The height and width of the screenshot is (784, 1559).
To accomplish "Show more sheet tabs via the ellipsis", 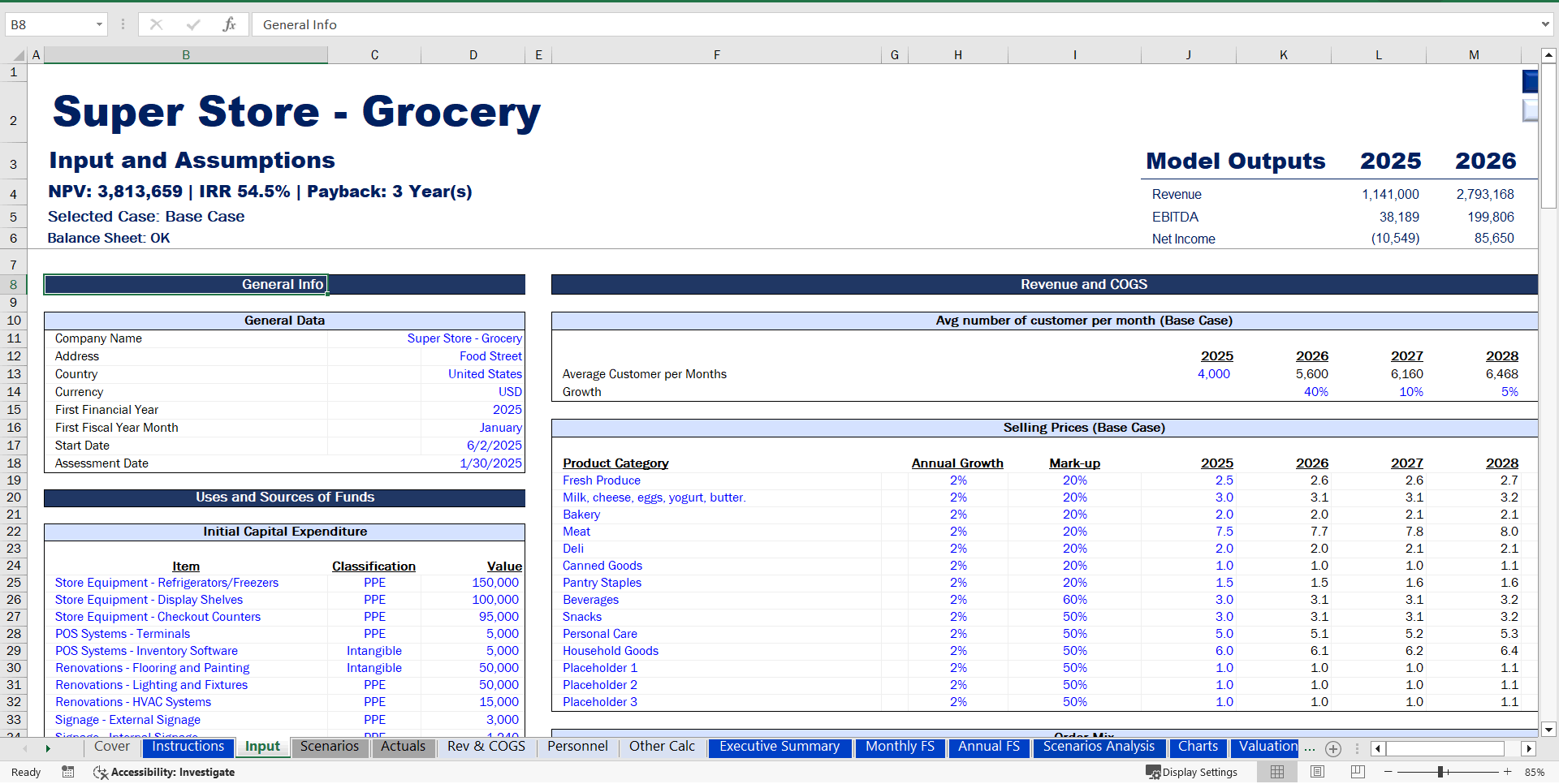I will point(1310,747).
